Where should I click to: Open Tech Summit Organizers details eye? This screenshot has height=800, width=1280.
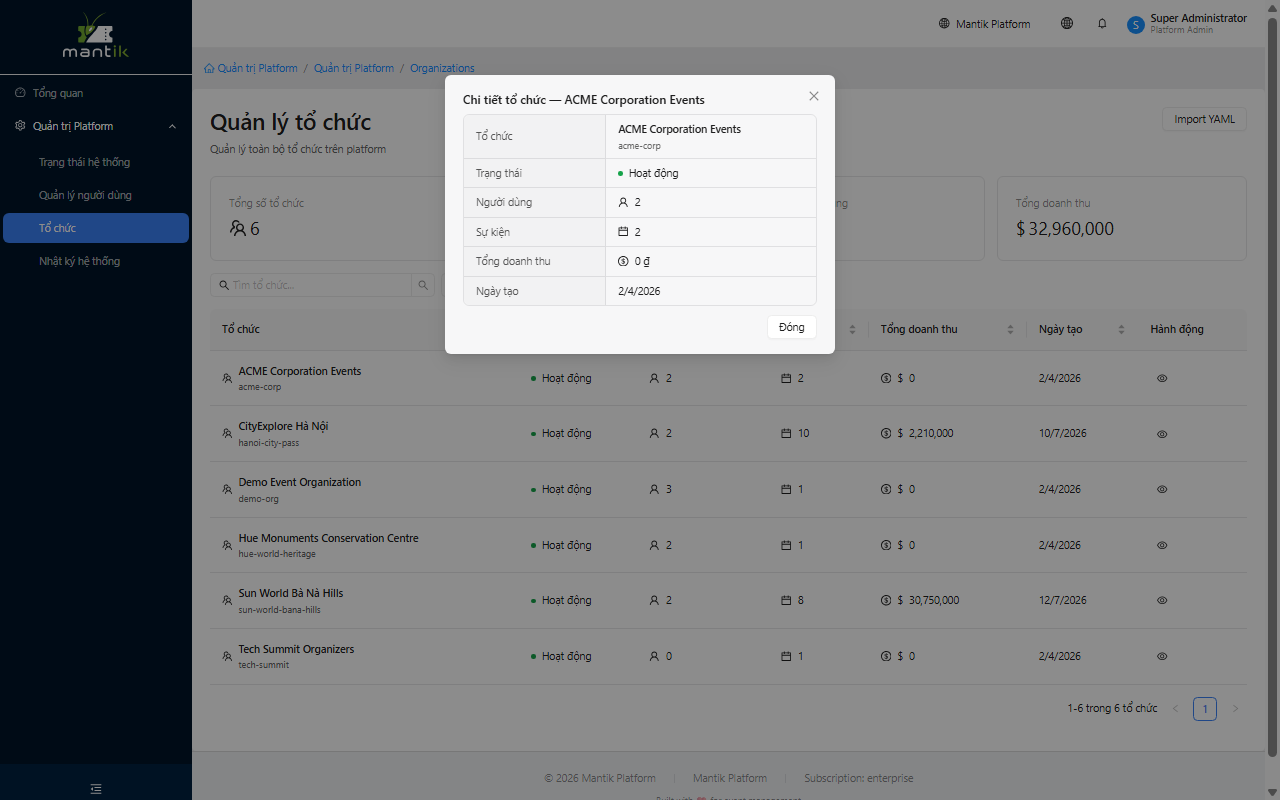(x=1162, y=657)
